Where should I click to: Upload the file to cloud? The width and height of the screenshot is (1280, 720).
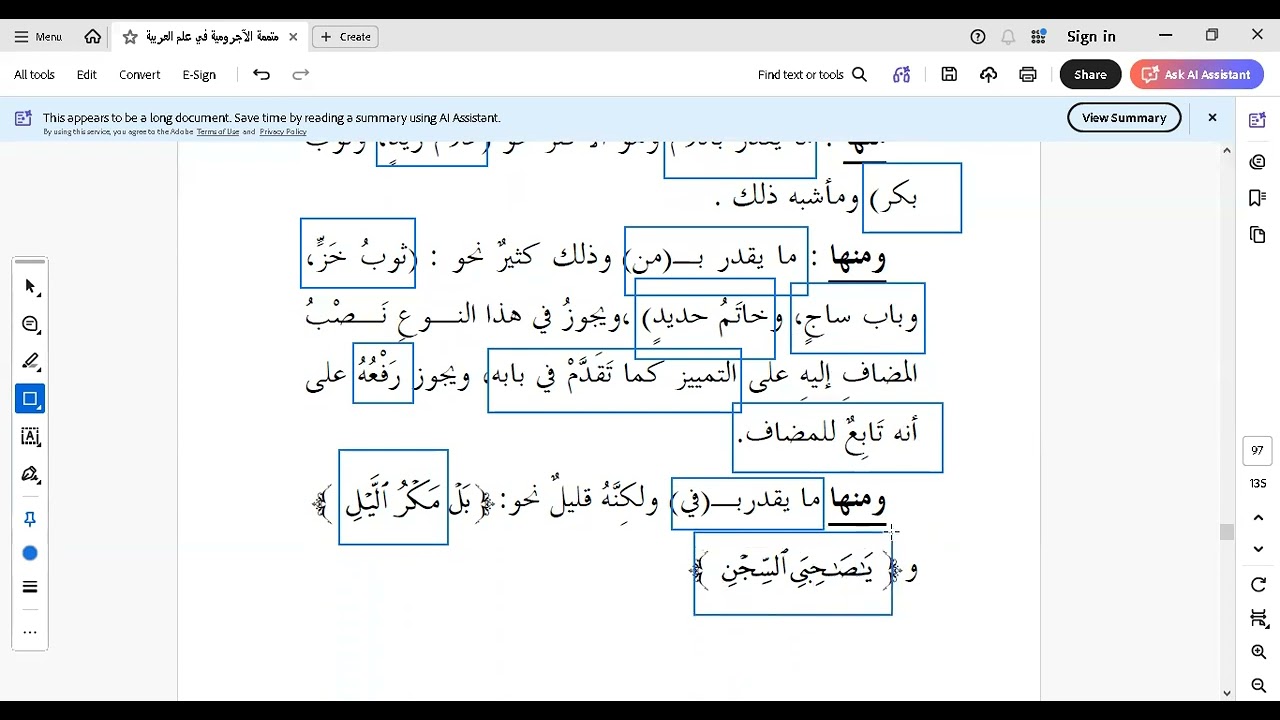click(x=988, y=75)
